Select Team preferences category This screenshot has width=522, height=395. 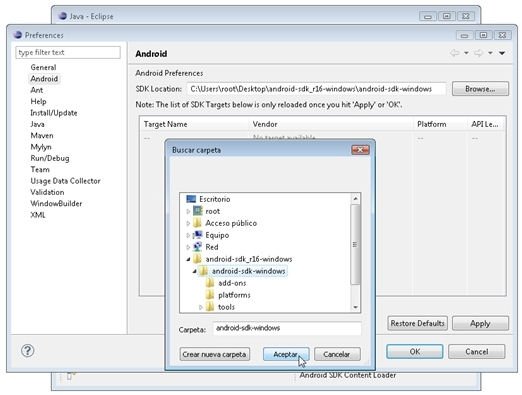point(40,169)
